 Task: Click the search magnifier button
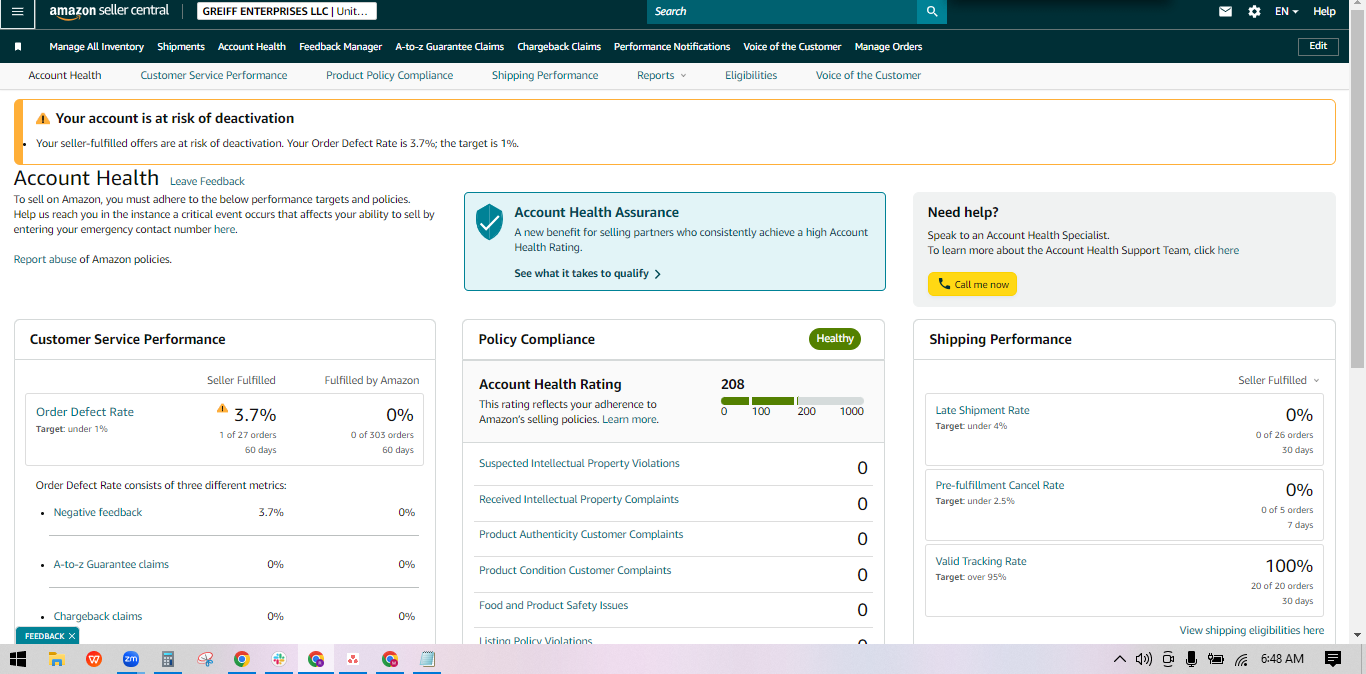931,11
